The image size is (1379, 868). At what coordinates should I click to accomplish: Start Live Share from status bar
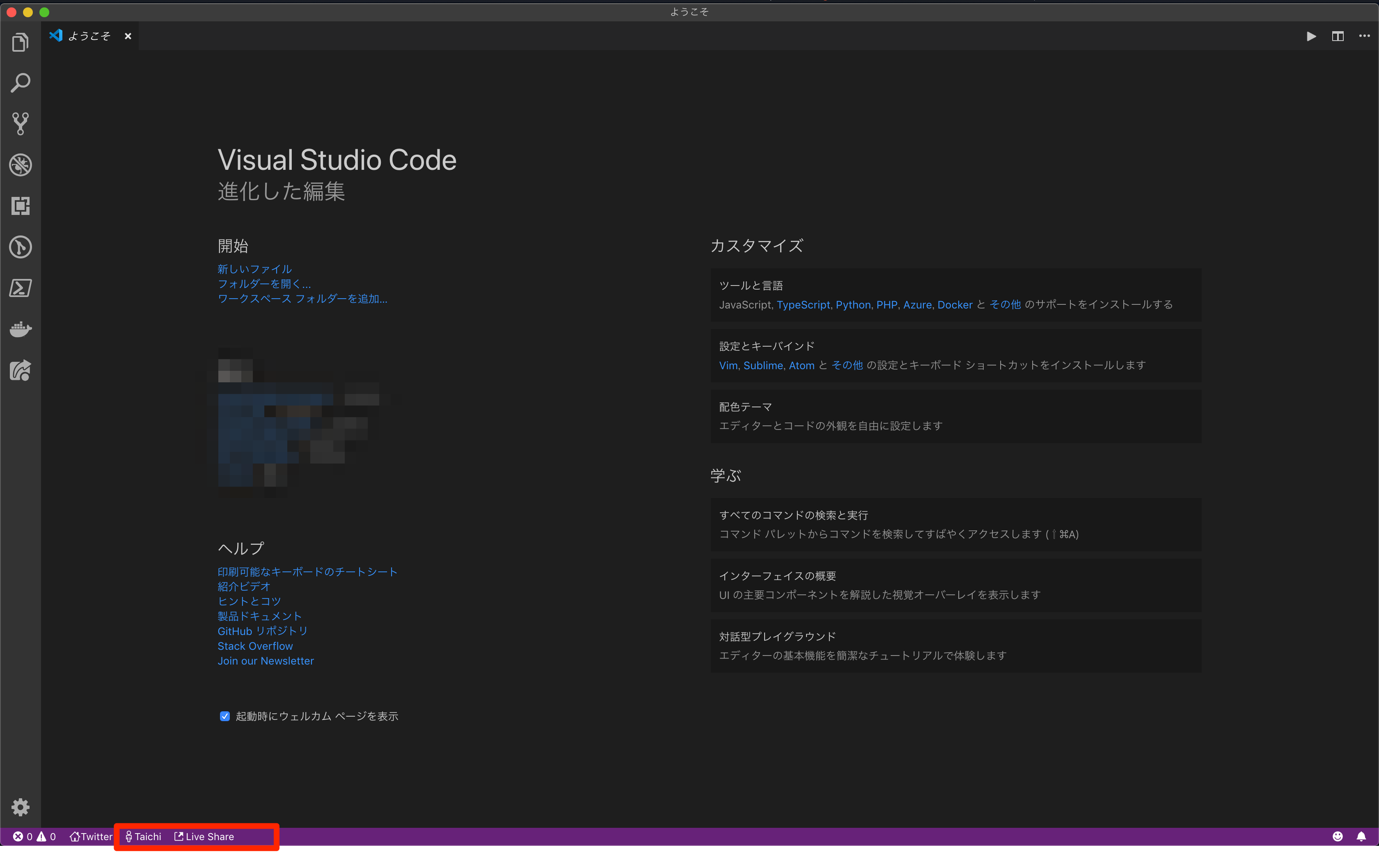point(204,836)
